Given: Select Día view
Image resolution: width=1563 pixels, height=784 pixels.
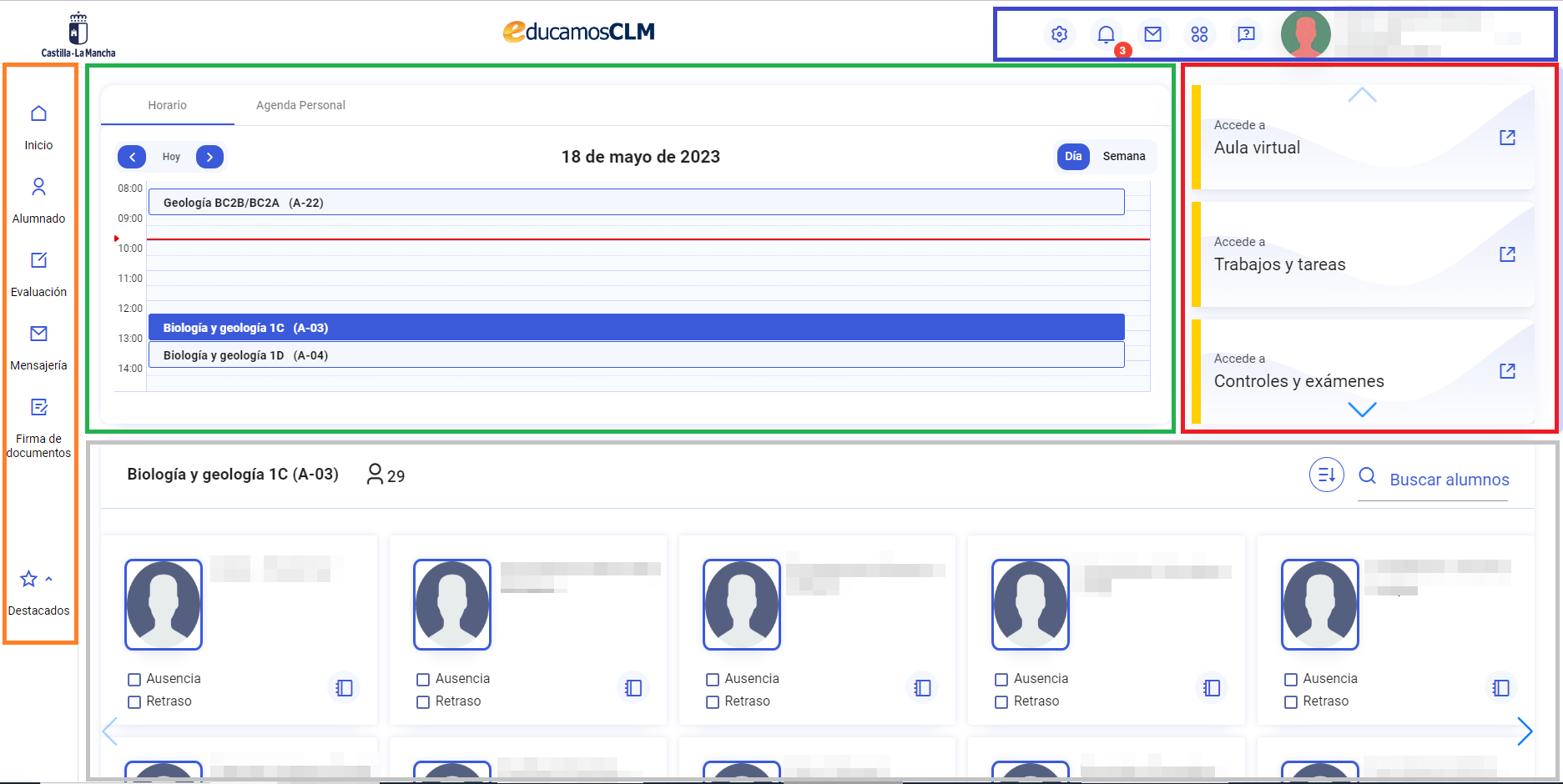Looking at the screenshot, I should point(1073,156).
